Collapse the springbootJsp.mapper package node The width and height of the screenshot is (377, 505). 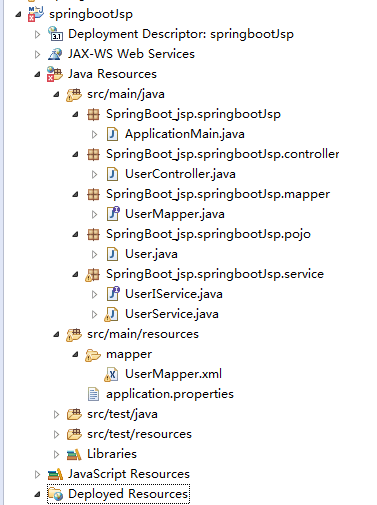click(75, 194)
